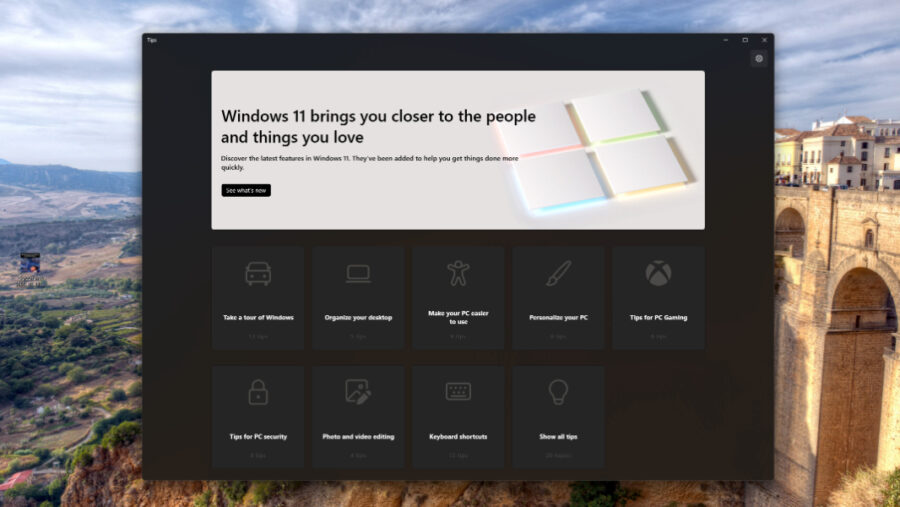Open the Tips settings gear icon

coord(759,59)
